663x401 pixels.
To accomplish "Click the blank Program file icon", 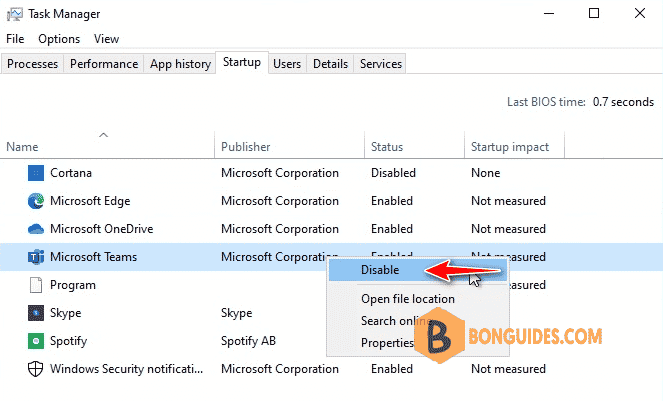I will tap(36, 285).
